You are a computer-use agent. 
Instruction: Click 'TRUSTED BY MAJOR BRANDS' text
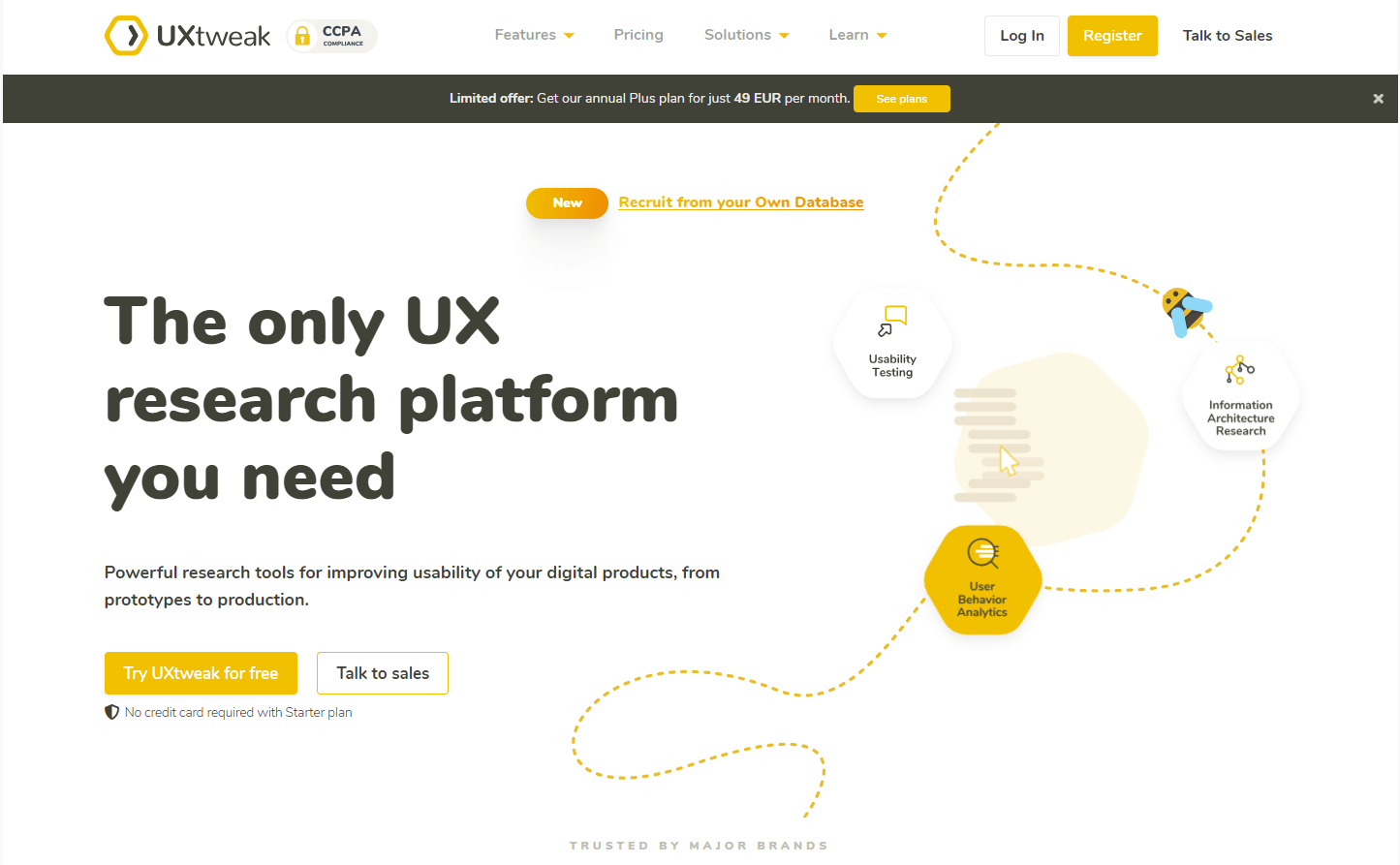[x=699, y=846]
